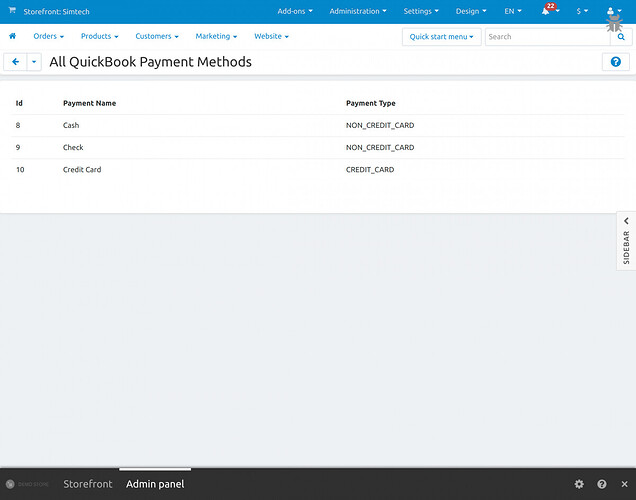Open the currency $ dropdown
The width and height of the screenshot is (636, 500).
582,12
